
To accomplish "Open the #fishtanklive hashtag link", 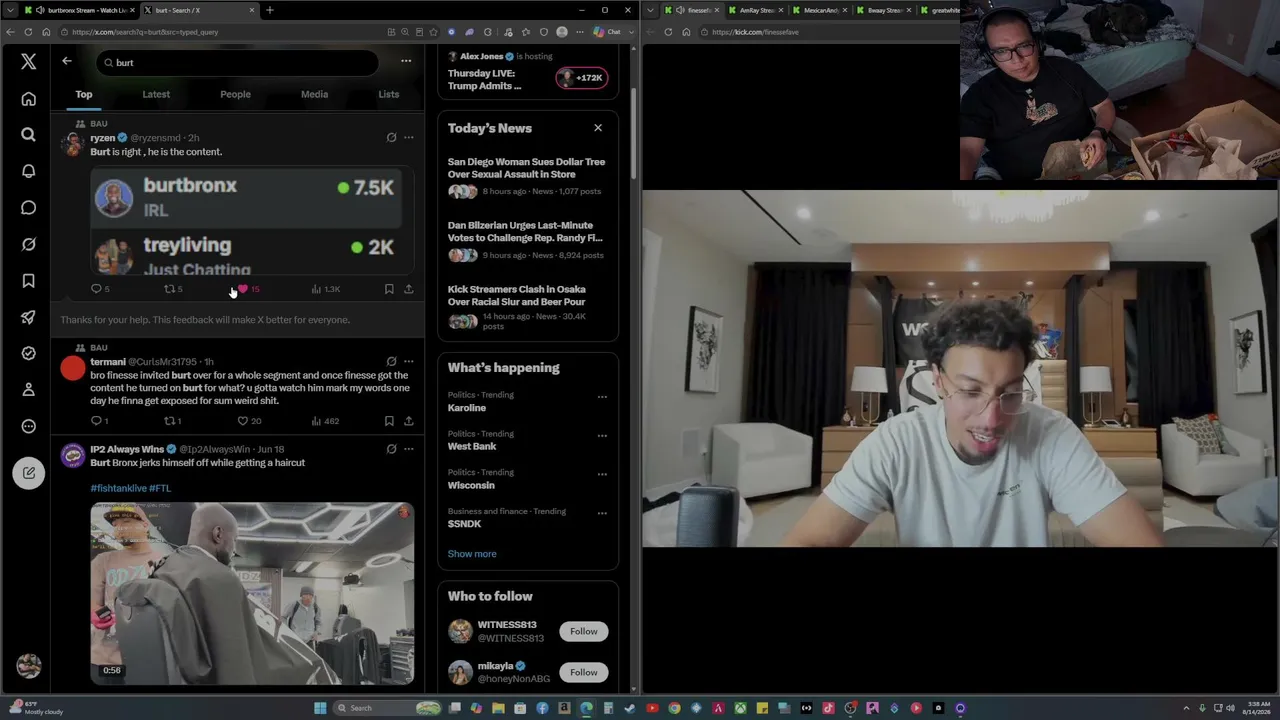I will (118, 488).
